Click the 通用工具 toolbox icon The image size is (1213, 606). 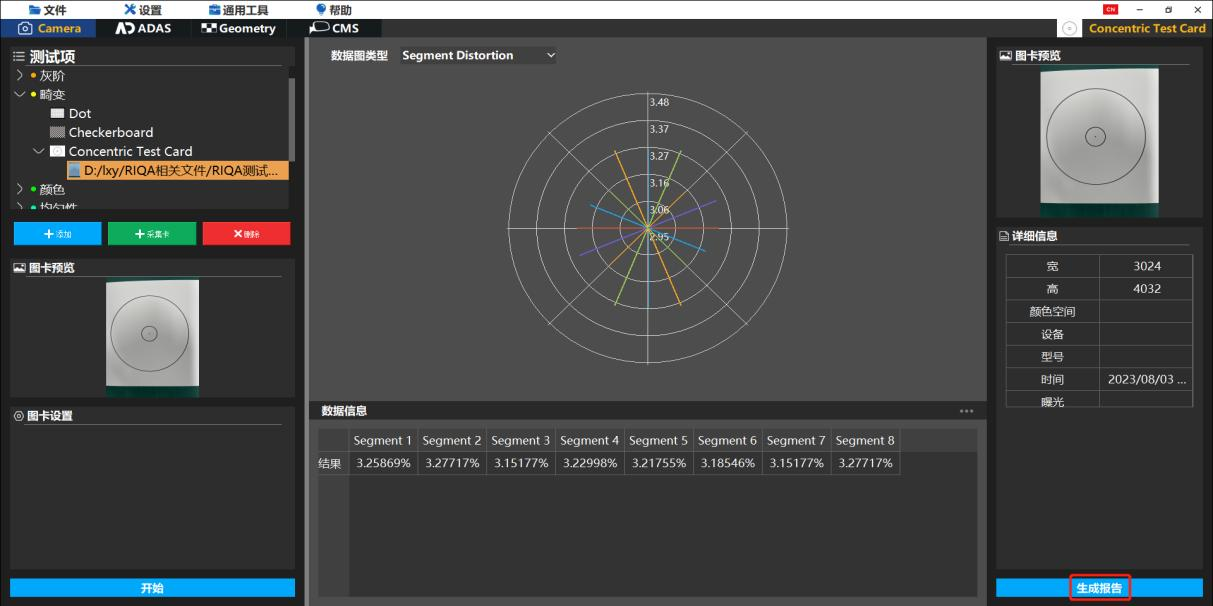[214, 10]
